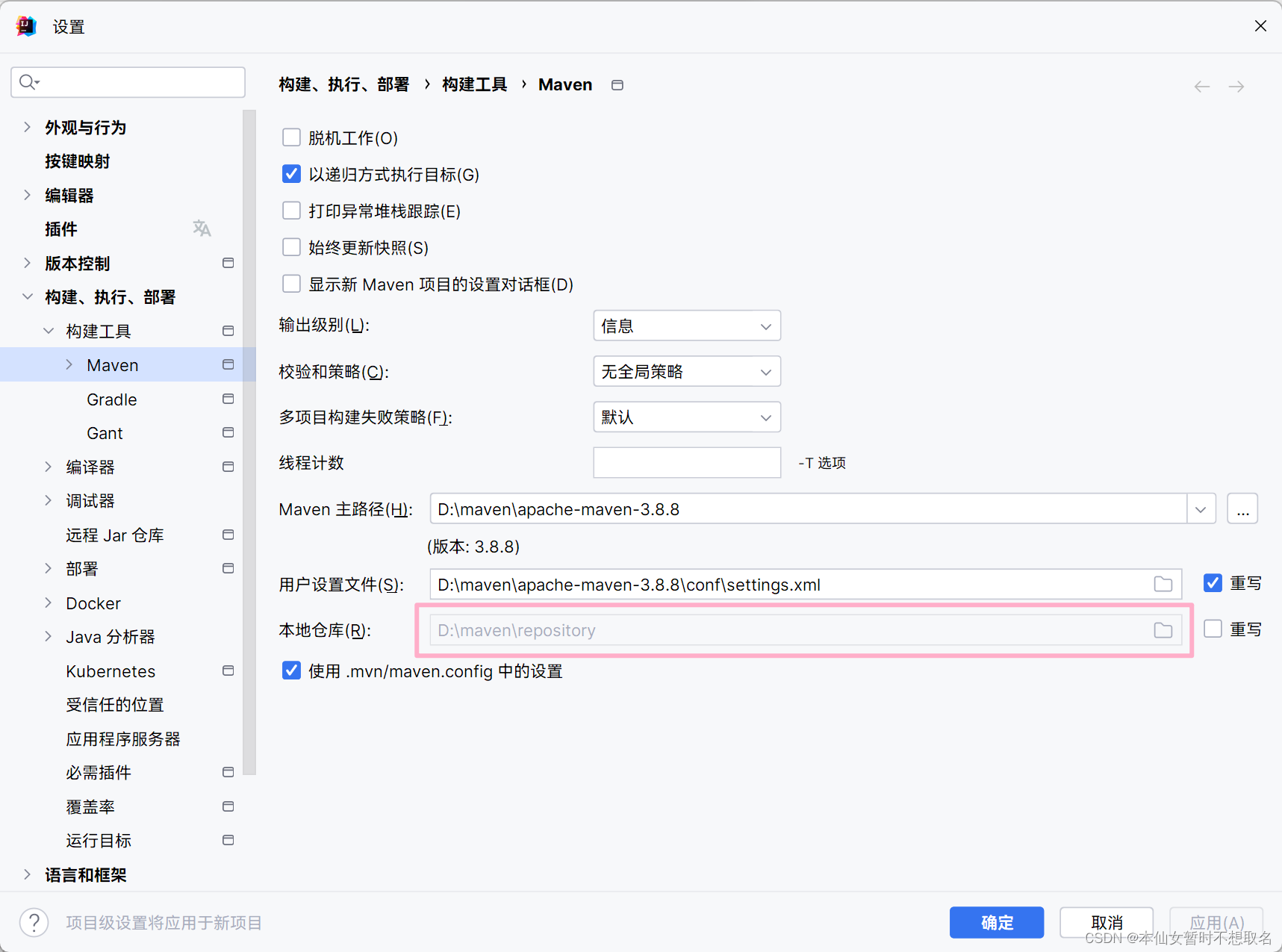Select Gant in settings tree

tap(105, 433)
